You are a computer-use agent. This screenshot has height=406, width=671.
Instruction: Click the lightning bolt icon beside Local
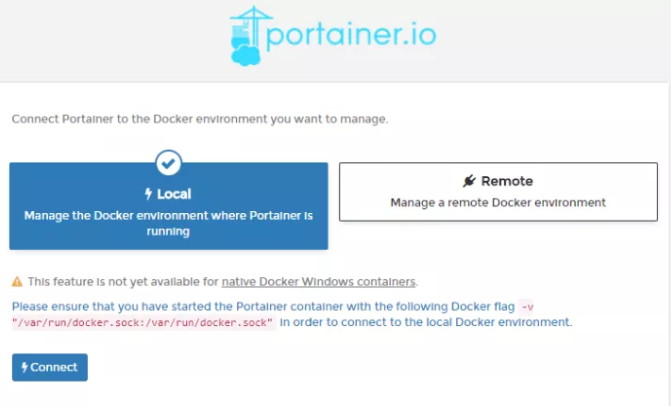pyautogui.click(x=148, y=194)
